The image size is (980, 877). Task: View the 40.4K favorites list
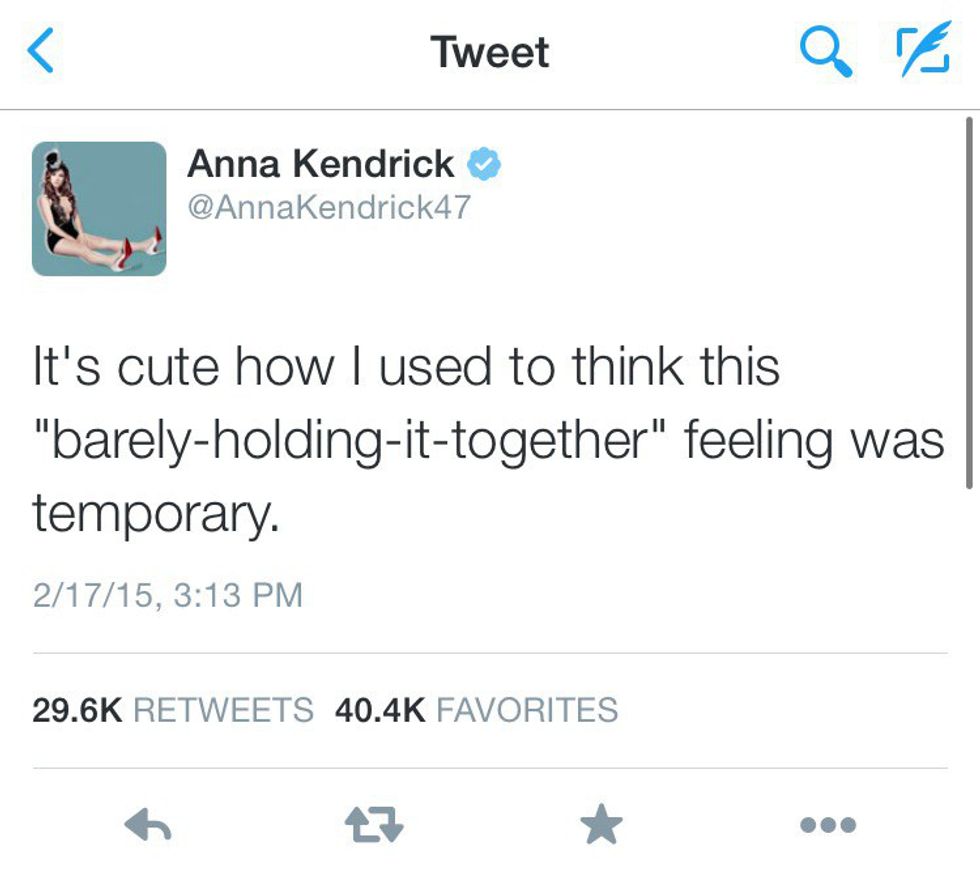[x=477, y=709]
